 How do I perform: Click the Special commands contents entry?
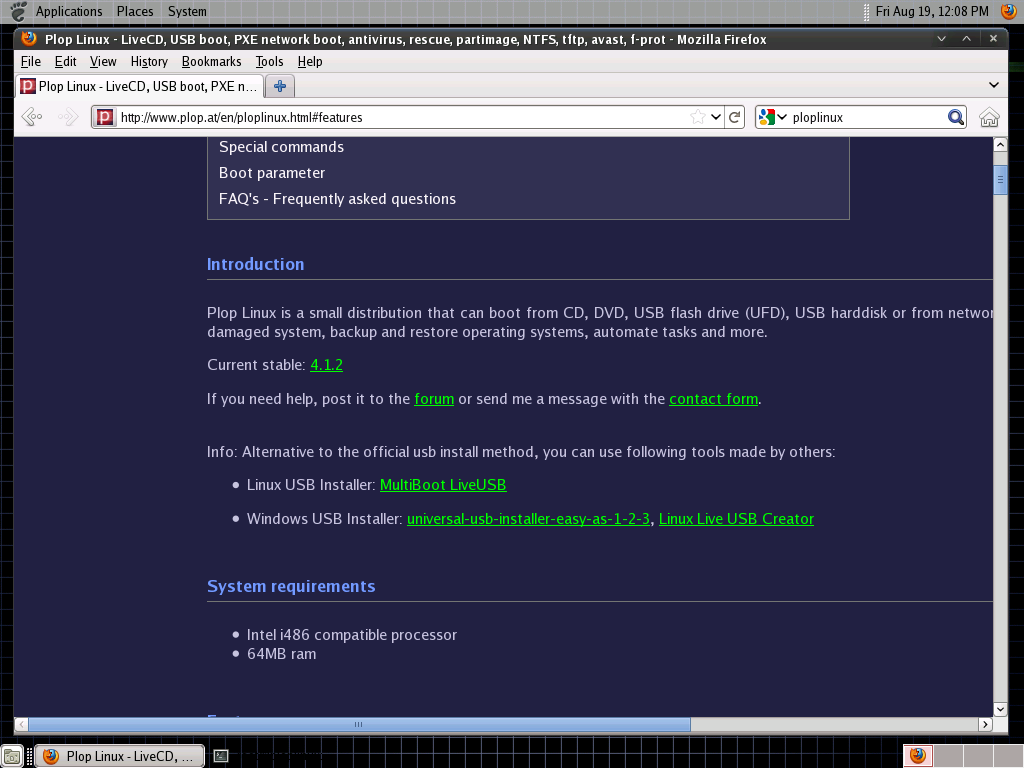281,147
